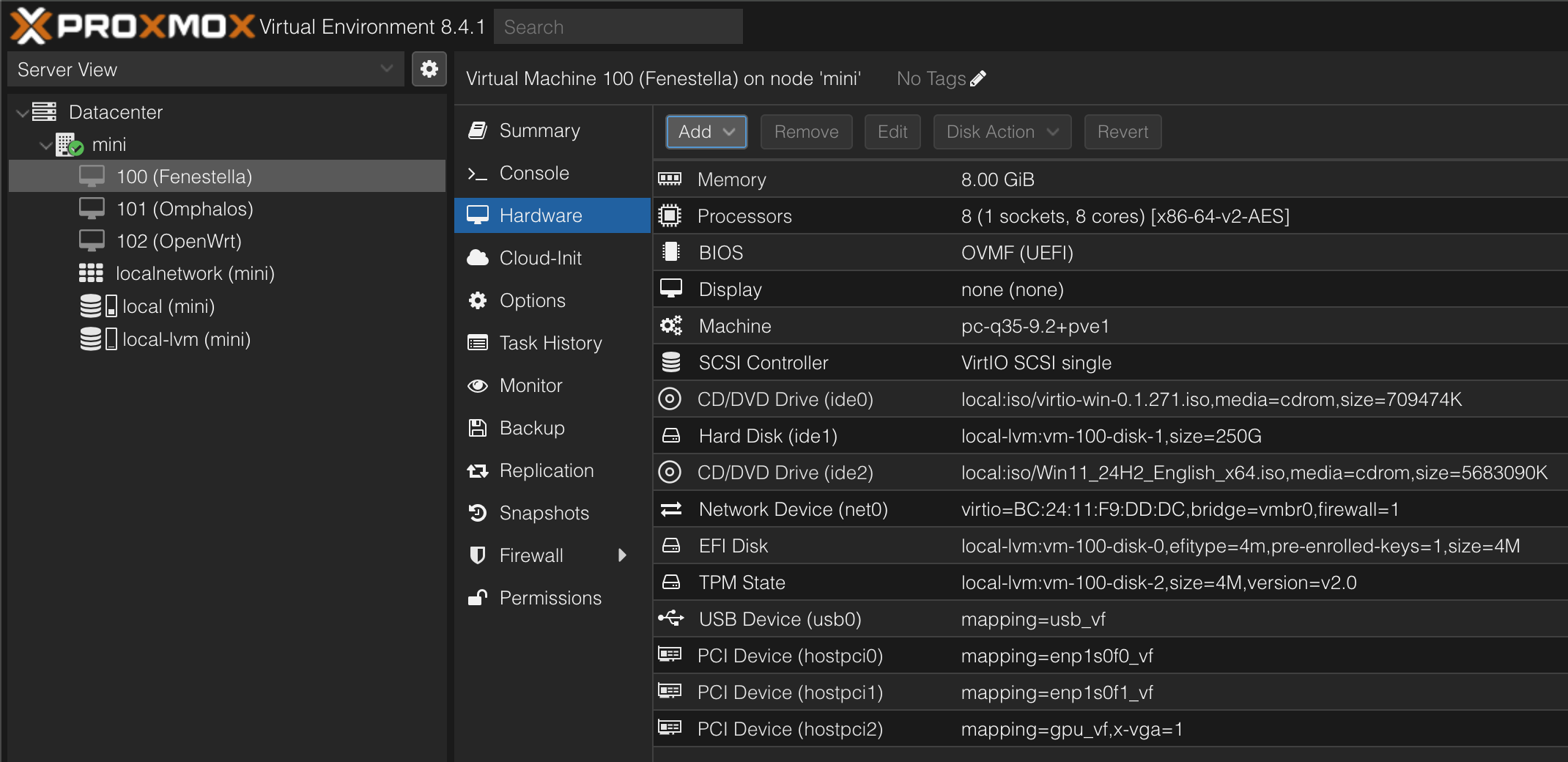Click the CD/DVD Drive (ide2) disc icon
1568x762 pixels.
[x=670, y=472]
